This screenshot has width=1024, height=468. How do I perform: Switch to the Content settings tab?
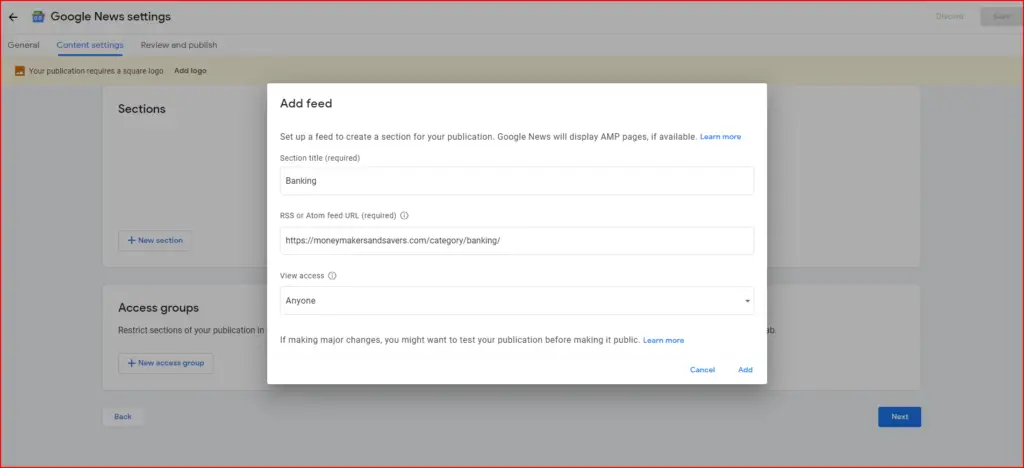click(90, 45)
